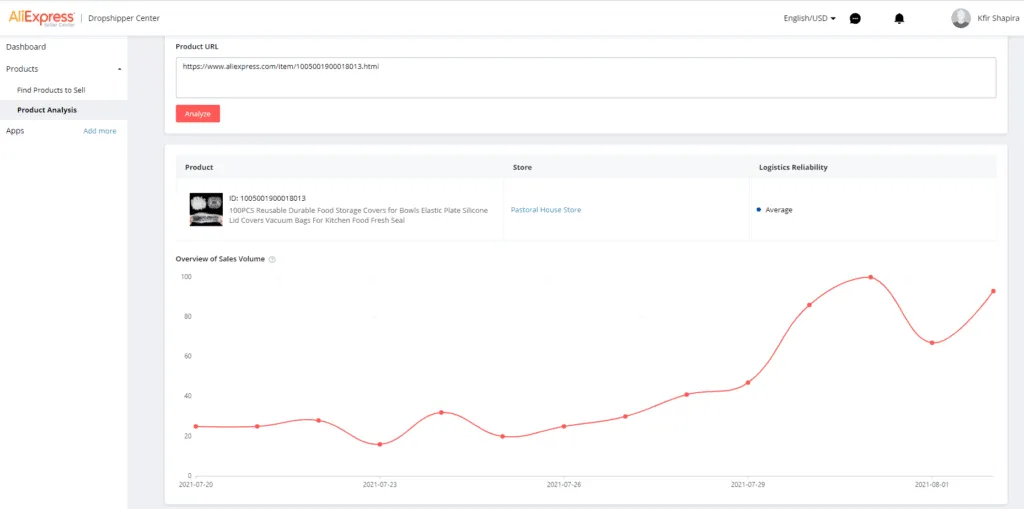Click the last data point on chart
1024x509 pixels.
coord(993,291)
